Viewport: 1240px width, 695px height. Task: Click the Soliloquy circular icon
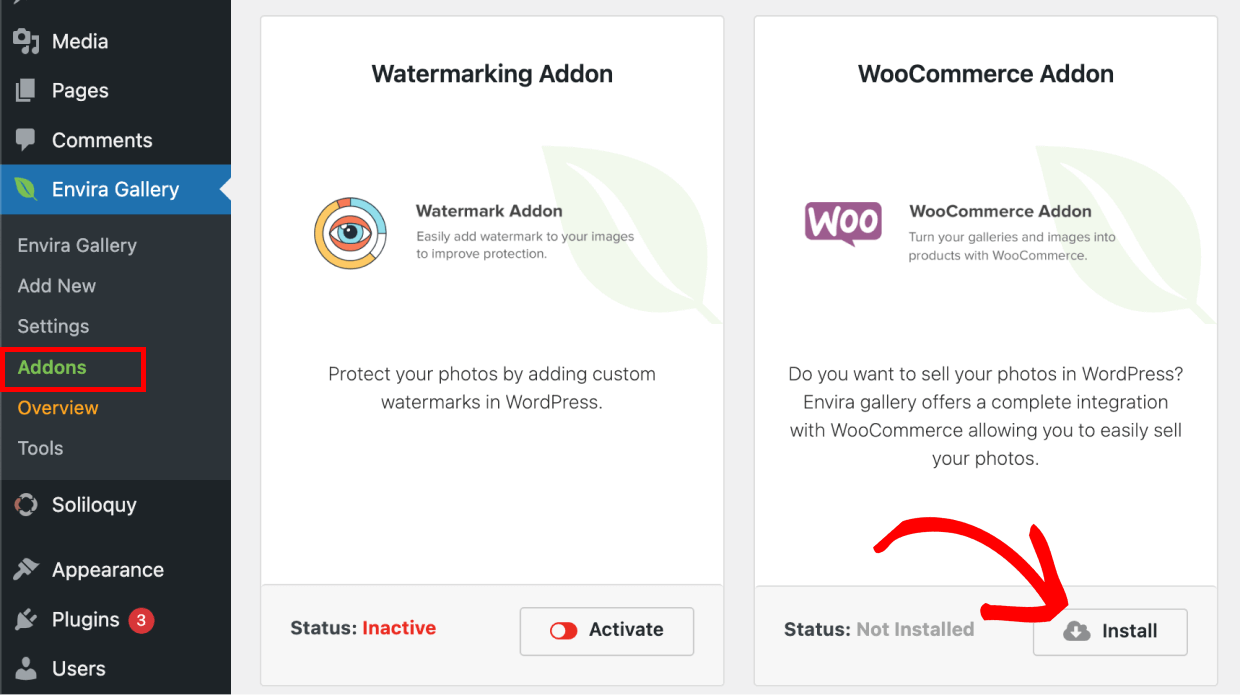point(26,505)
